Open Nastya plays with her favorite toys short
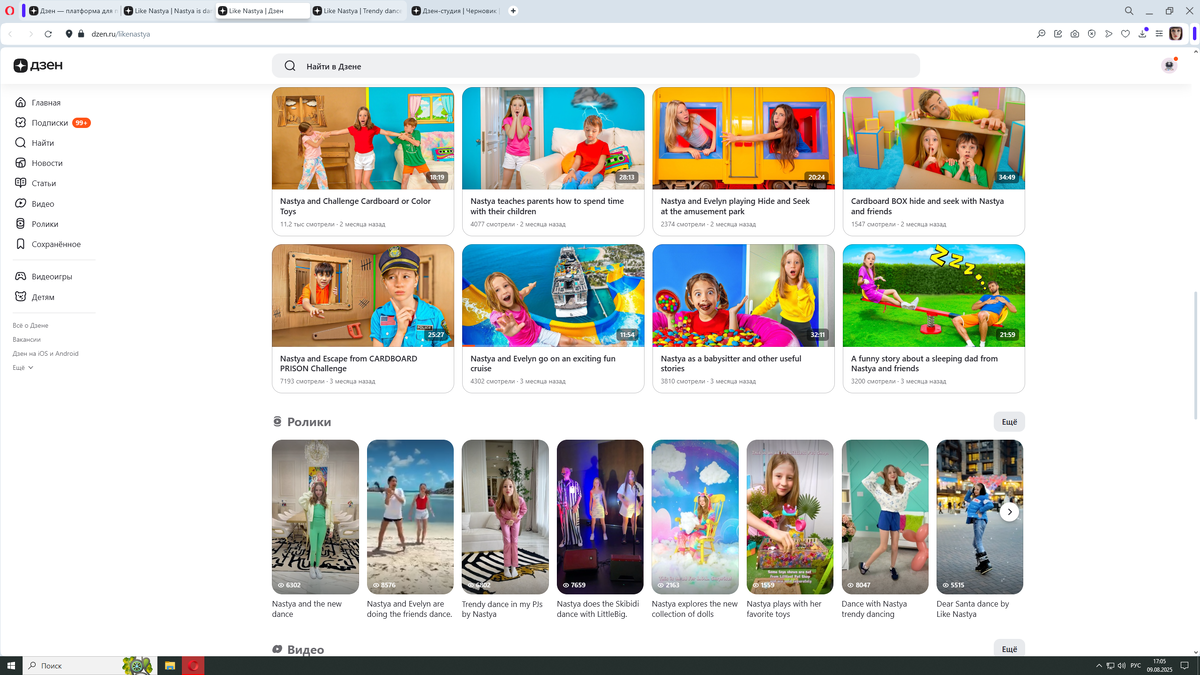1200x675 pixels. (790, 517)
